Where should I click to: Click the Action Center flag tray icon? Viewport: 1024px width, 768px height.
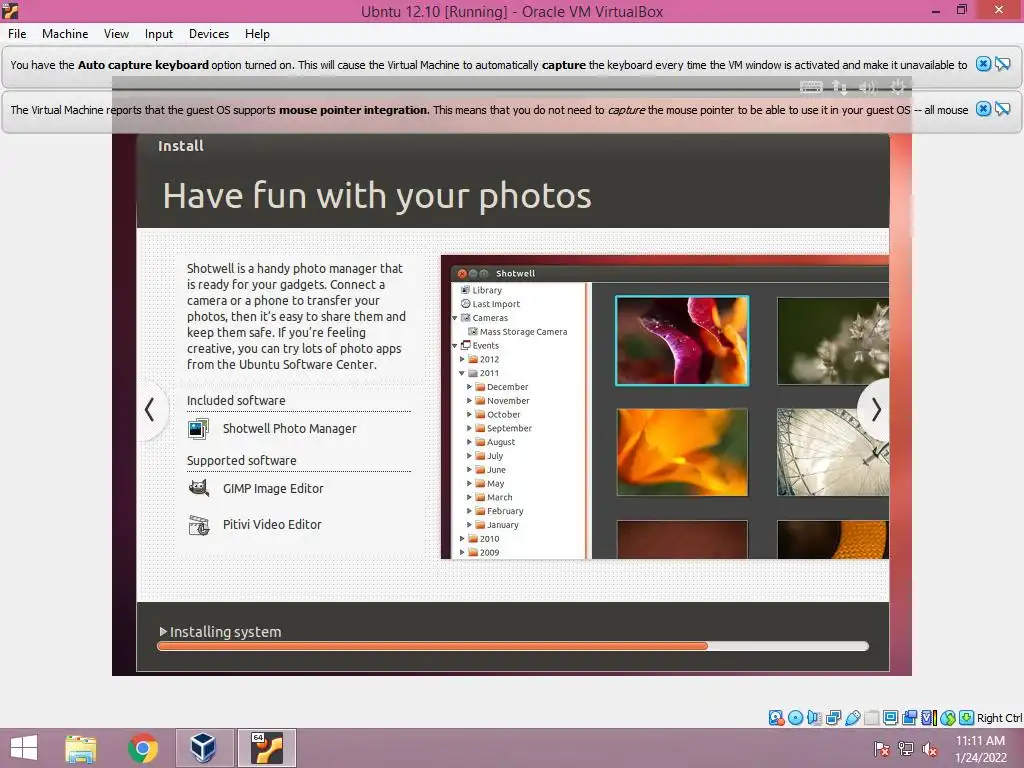point(882,749)
